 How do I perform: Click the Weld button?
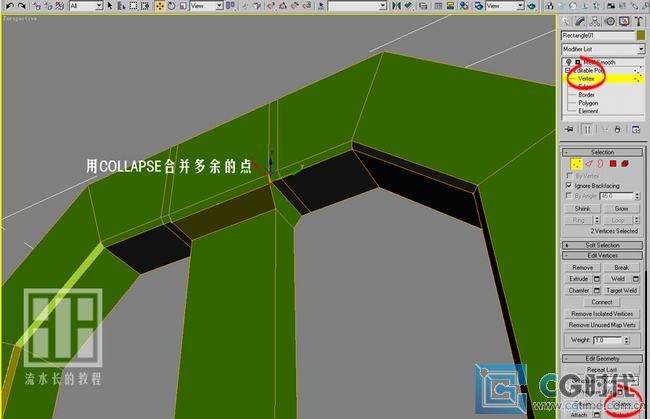pyautogui.click(x=618, y=279)
